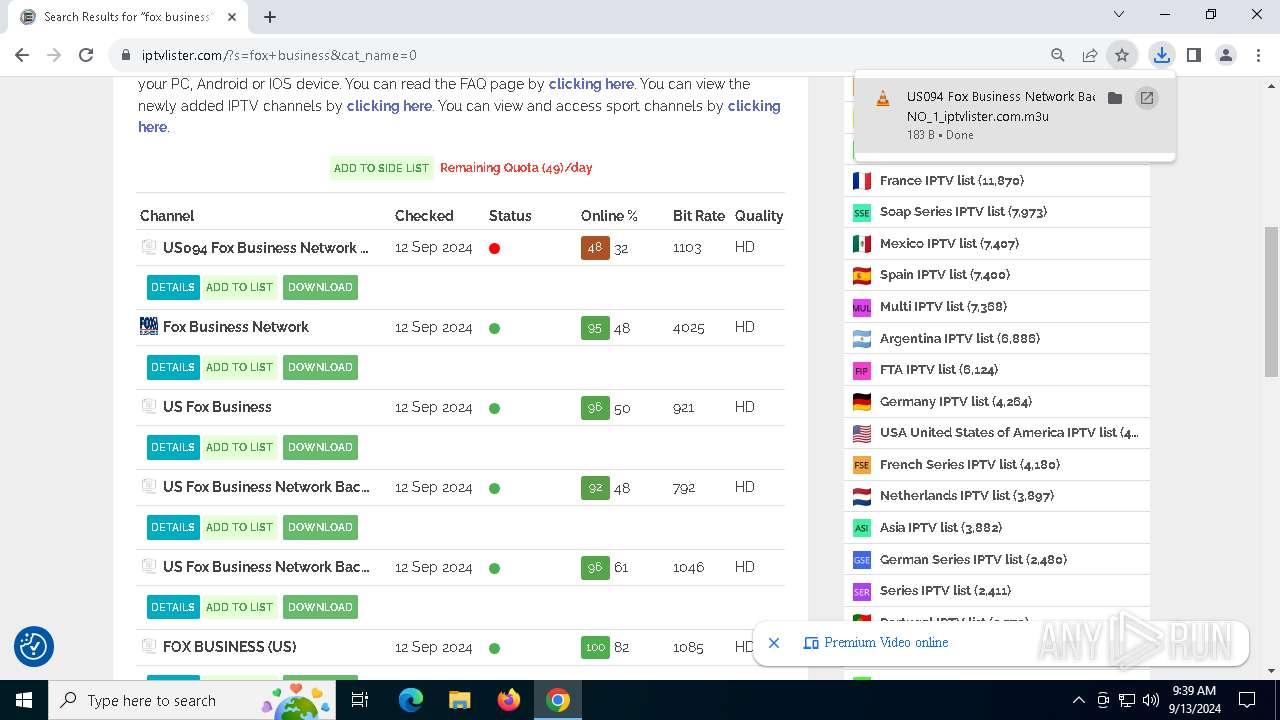This screenshot has height=720, width=1280.
Task: Go back with the browser back arrow
Action: pyautogui.click(x=22, y=55)
